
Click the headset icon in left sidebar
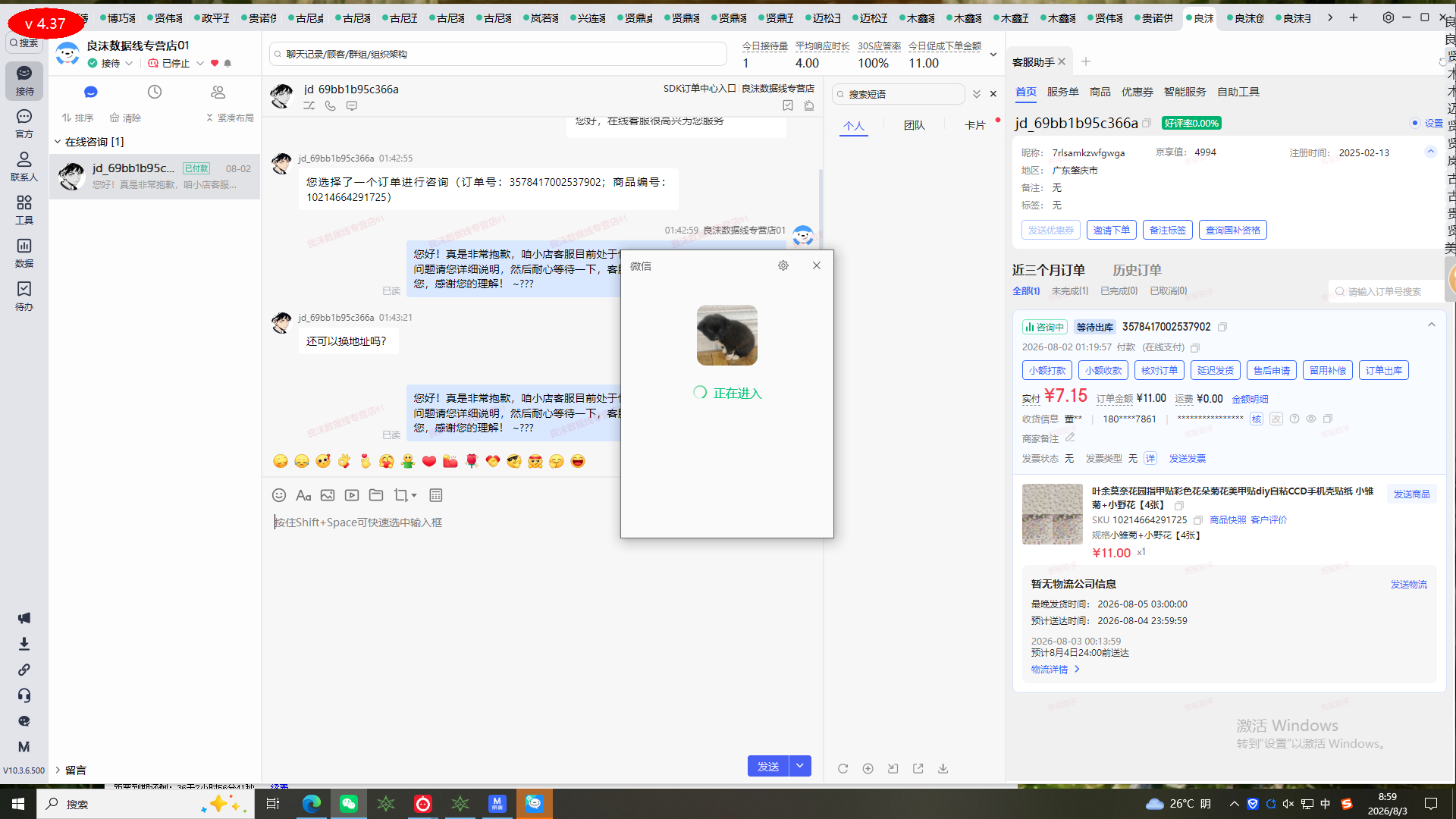(24, 695)
